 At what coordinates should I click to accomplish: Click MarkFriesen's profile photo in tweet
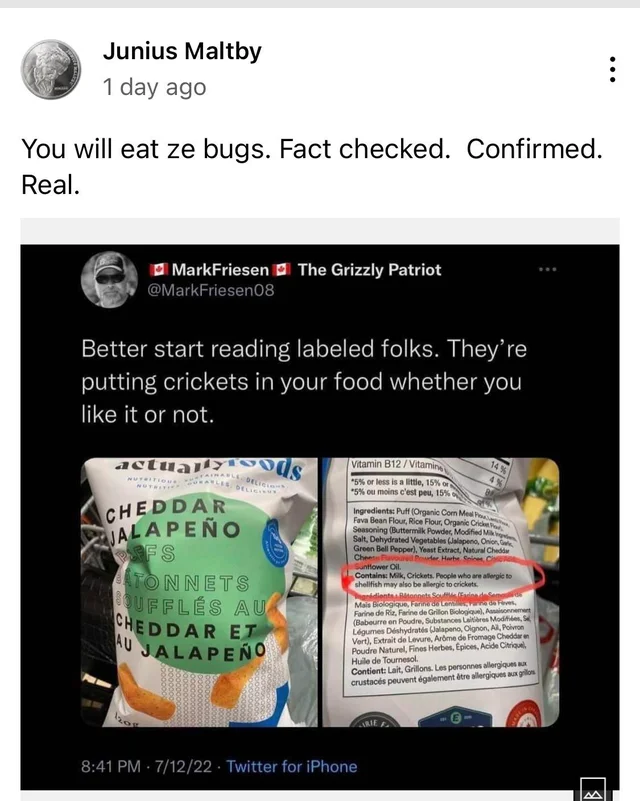click(x=109, y=279)
